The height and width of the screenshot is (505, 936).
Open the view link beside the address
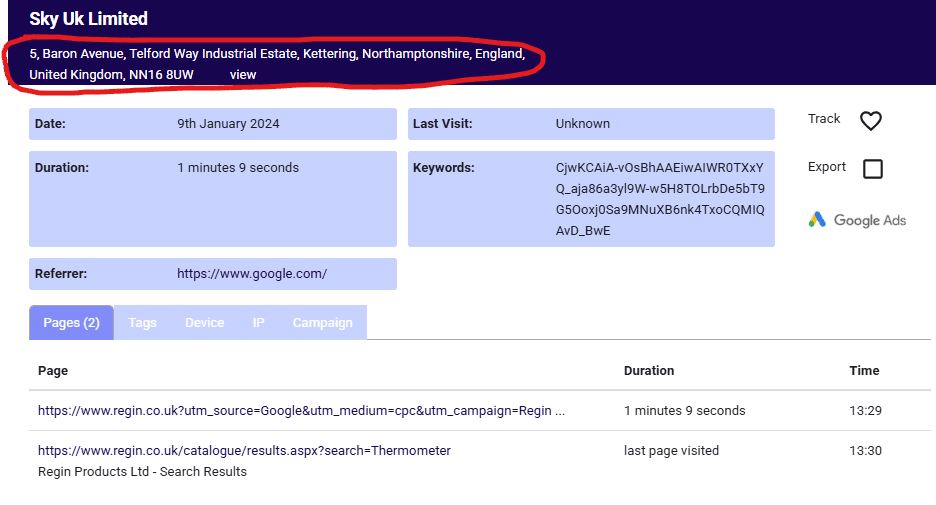(x=243, y=75)
